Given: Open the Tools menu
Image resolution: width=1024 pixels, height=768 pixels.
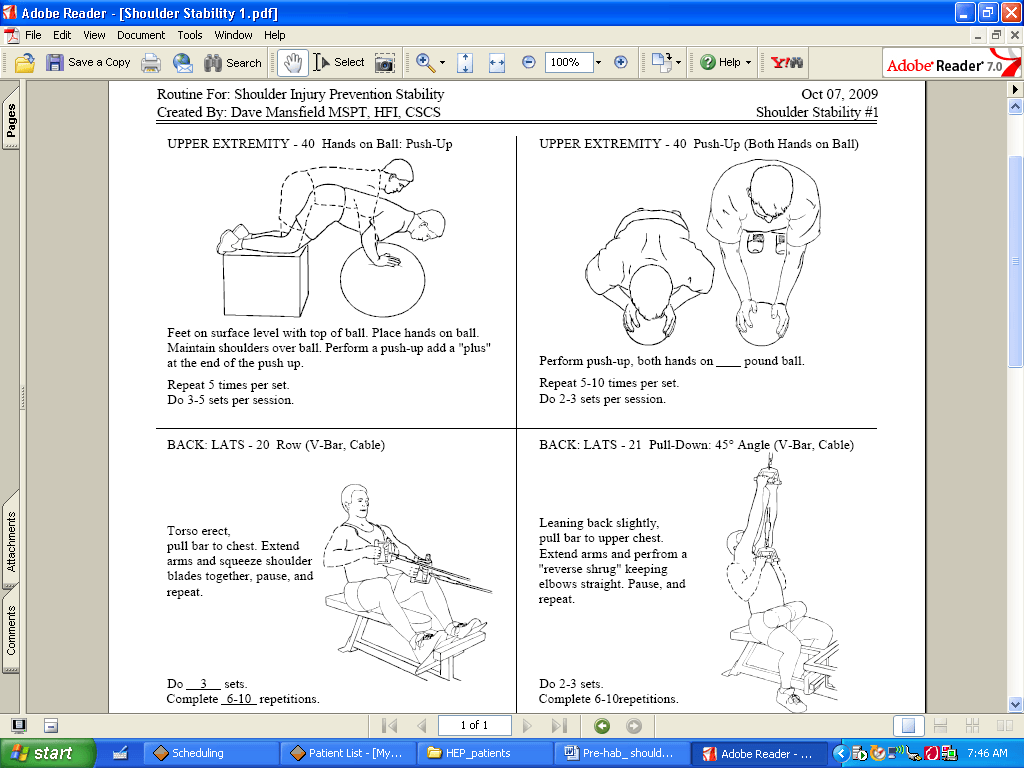Looking at the screenshot, I should point(190,35).
